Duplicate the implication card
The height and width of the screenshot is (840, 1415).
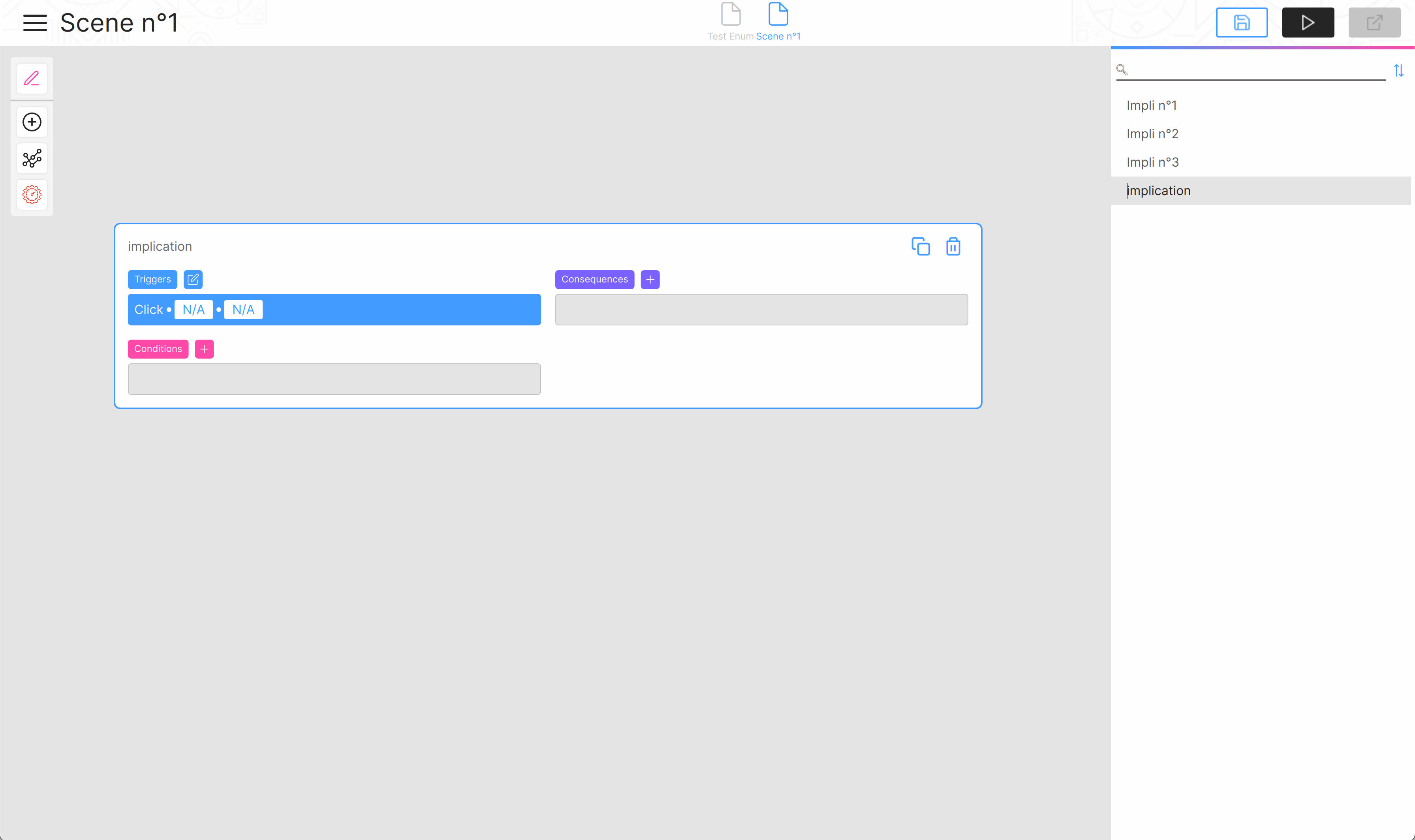920,246
